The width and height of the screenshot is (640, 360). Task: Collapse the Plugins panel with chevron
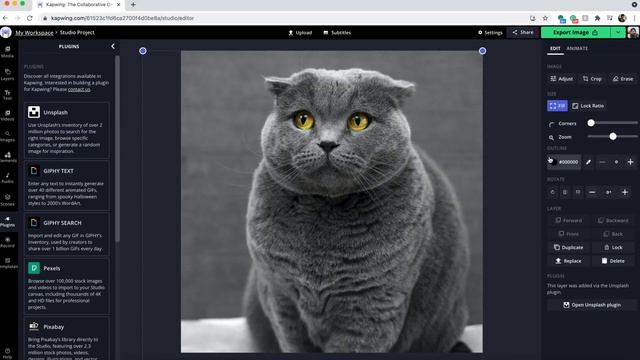click(x=113, y=46)
